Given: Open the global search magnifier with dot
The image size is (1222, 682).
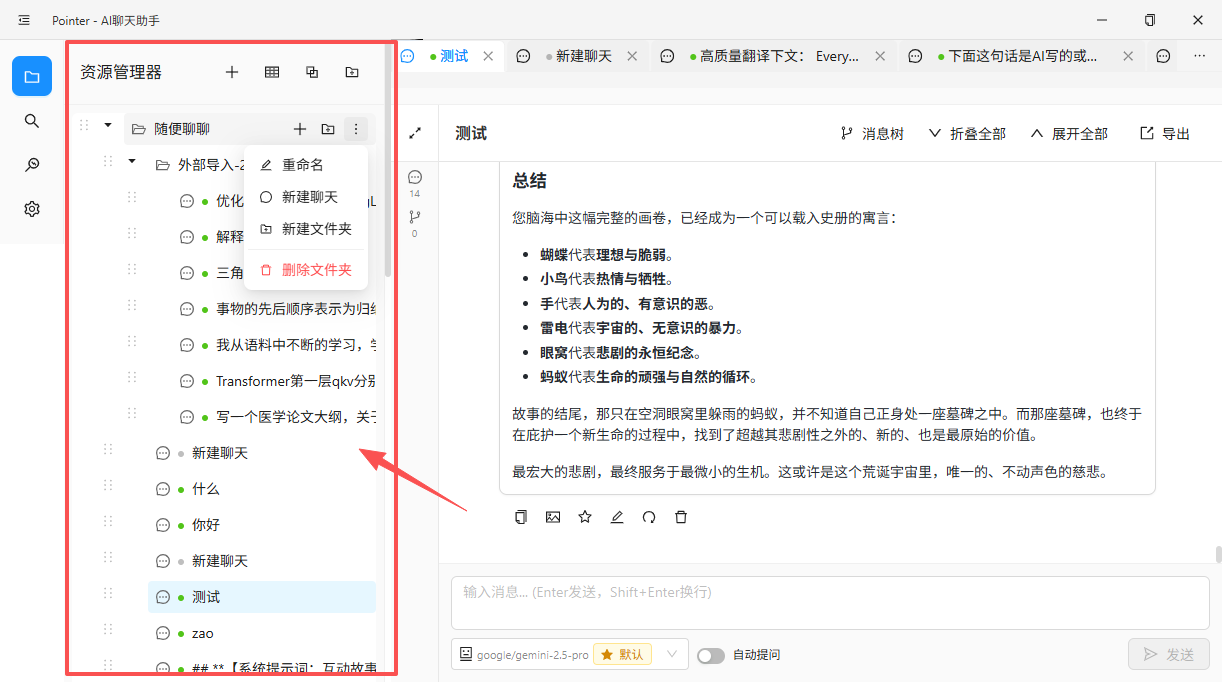Looking at the screenshot, I should (x=32, y=165).
